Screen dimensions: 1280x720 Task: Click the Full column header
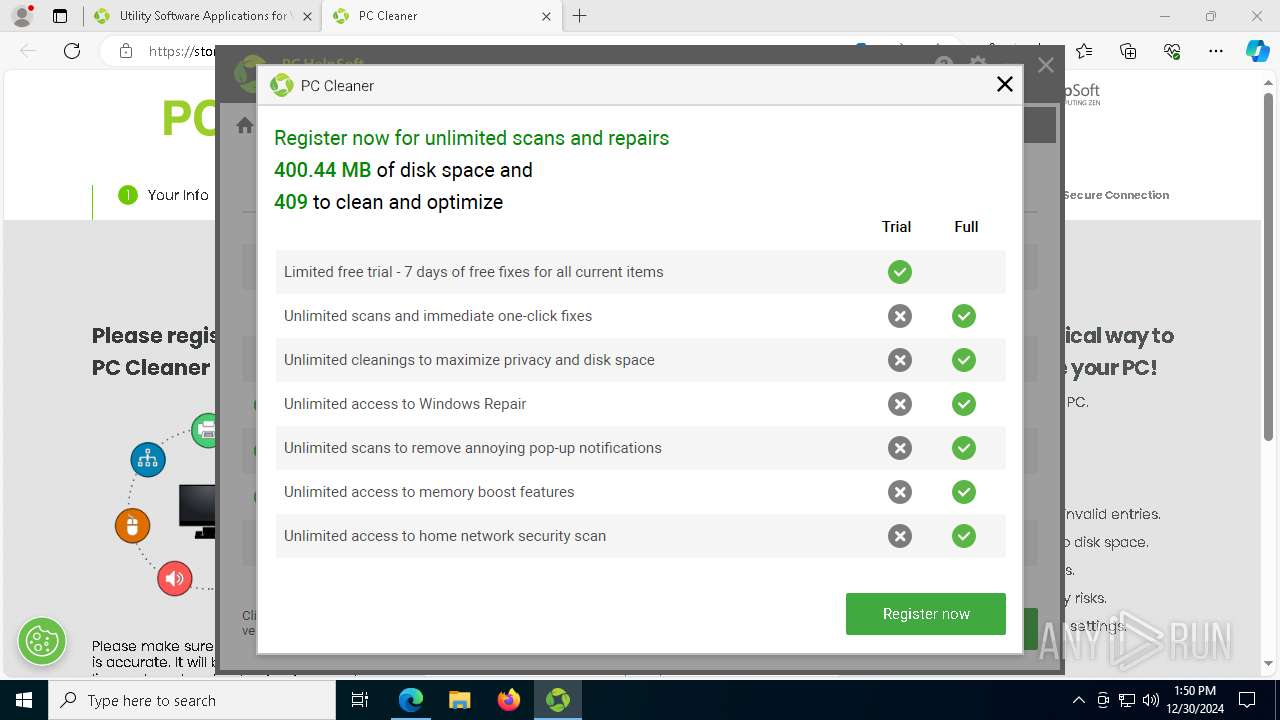pyautogui.click(x=966, y=227)
